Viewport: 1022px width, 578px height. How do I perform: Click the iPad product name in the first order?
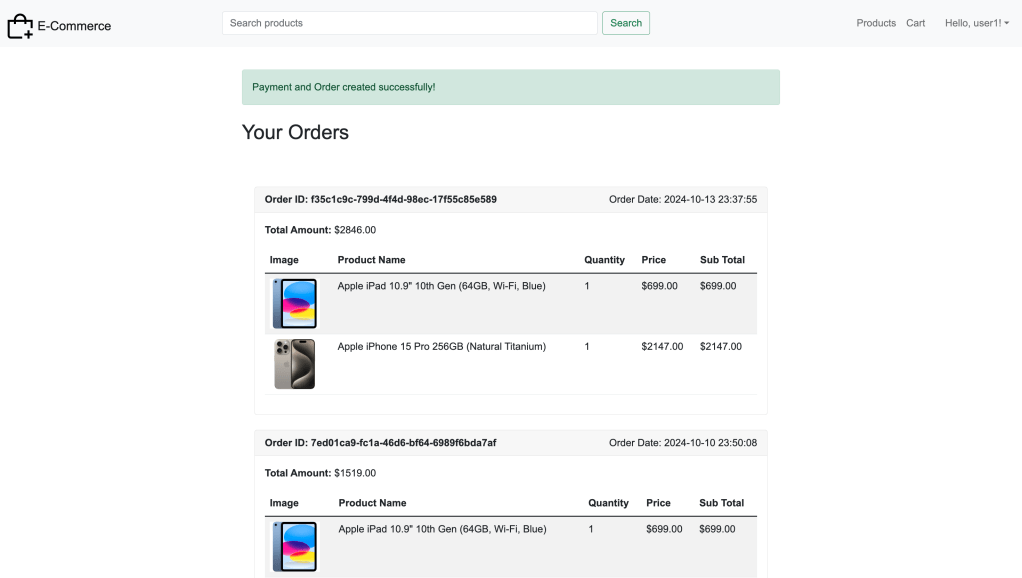441,286
